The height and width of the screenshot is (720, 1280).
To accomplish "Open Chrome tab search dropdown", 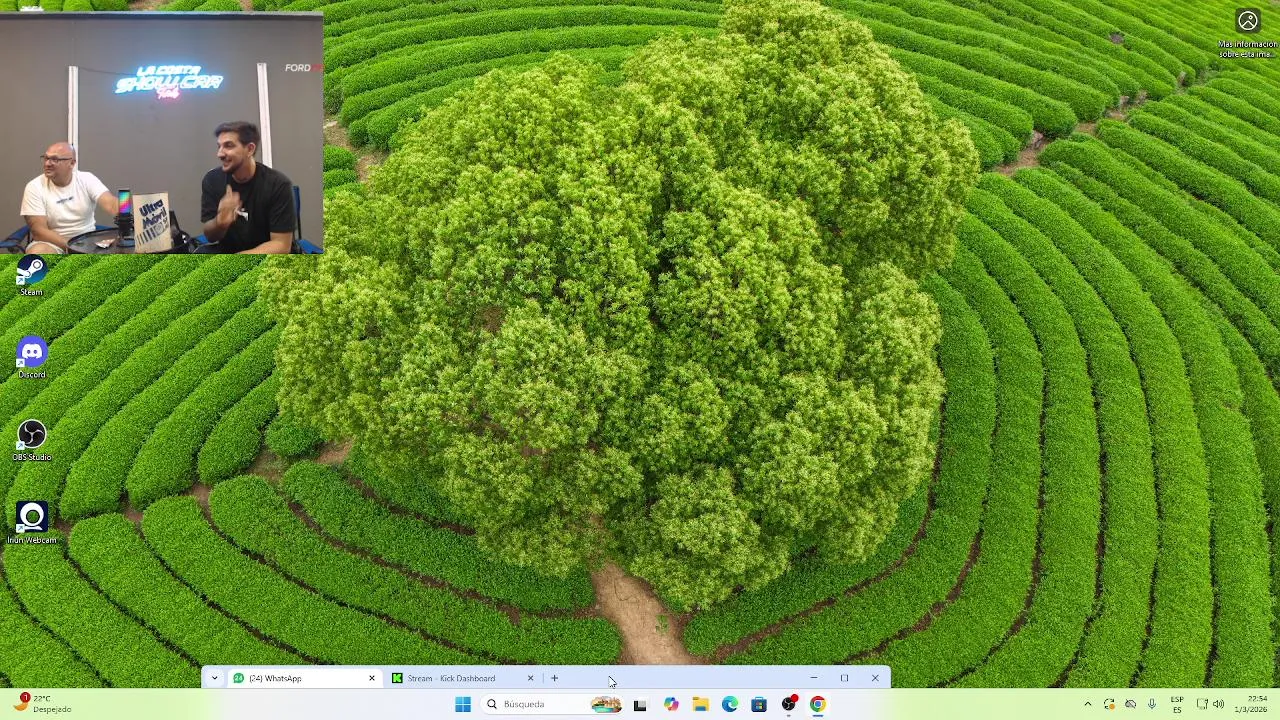I will coord(214,678).
